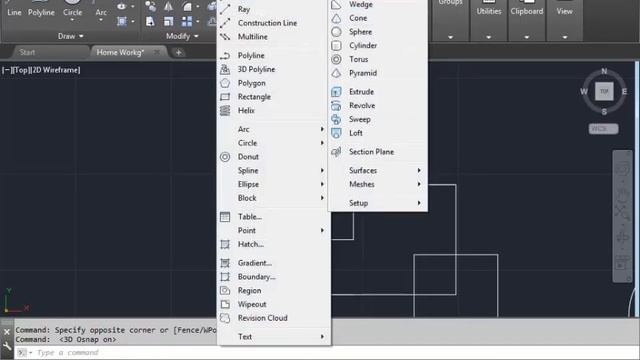Expand the View panel
Viewport: 640px width, 360px height.
(564, 37)
